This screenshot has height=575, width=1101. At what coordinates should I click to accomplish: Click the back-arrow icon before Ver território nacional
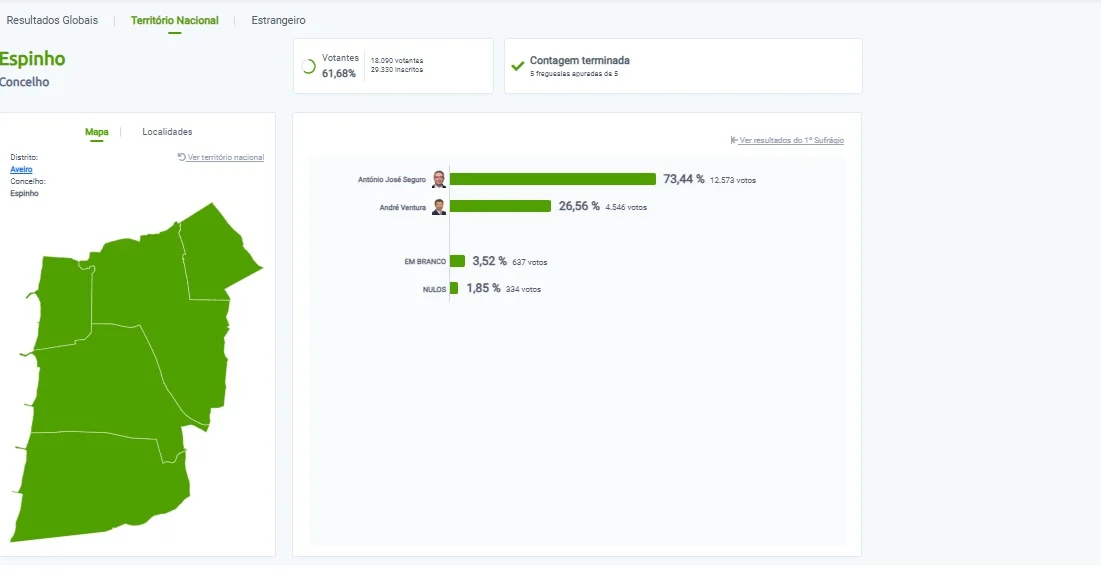pos(181,157)
